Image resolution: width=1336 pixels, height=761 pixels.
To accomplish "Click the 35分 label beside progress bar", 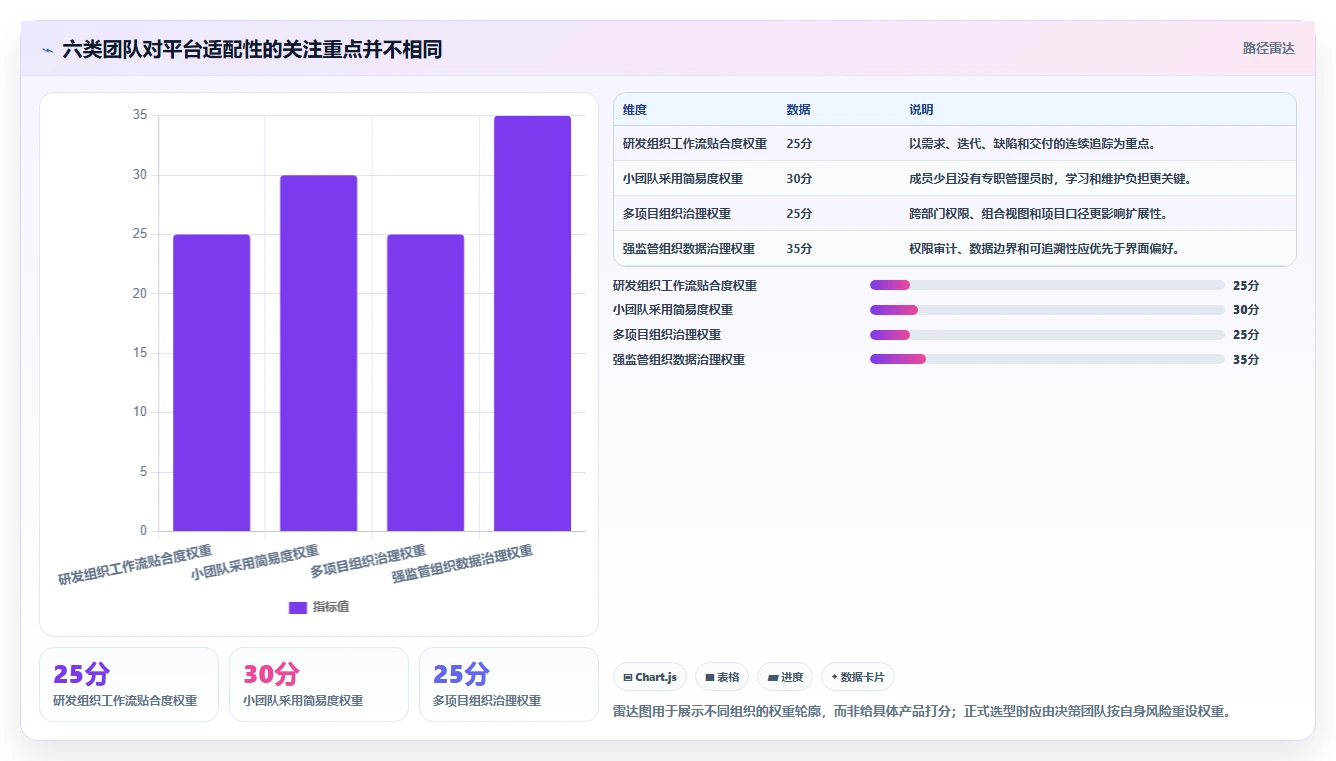I will (x=1246, y=360).
